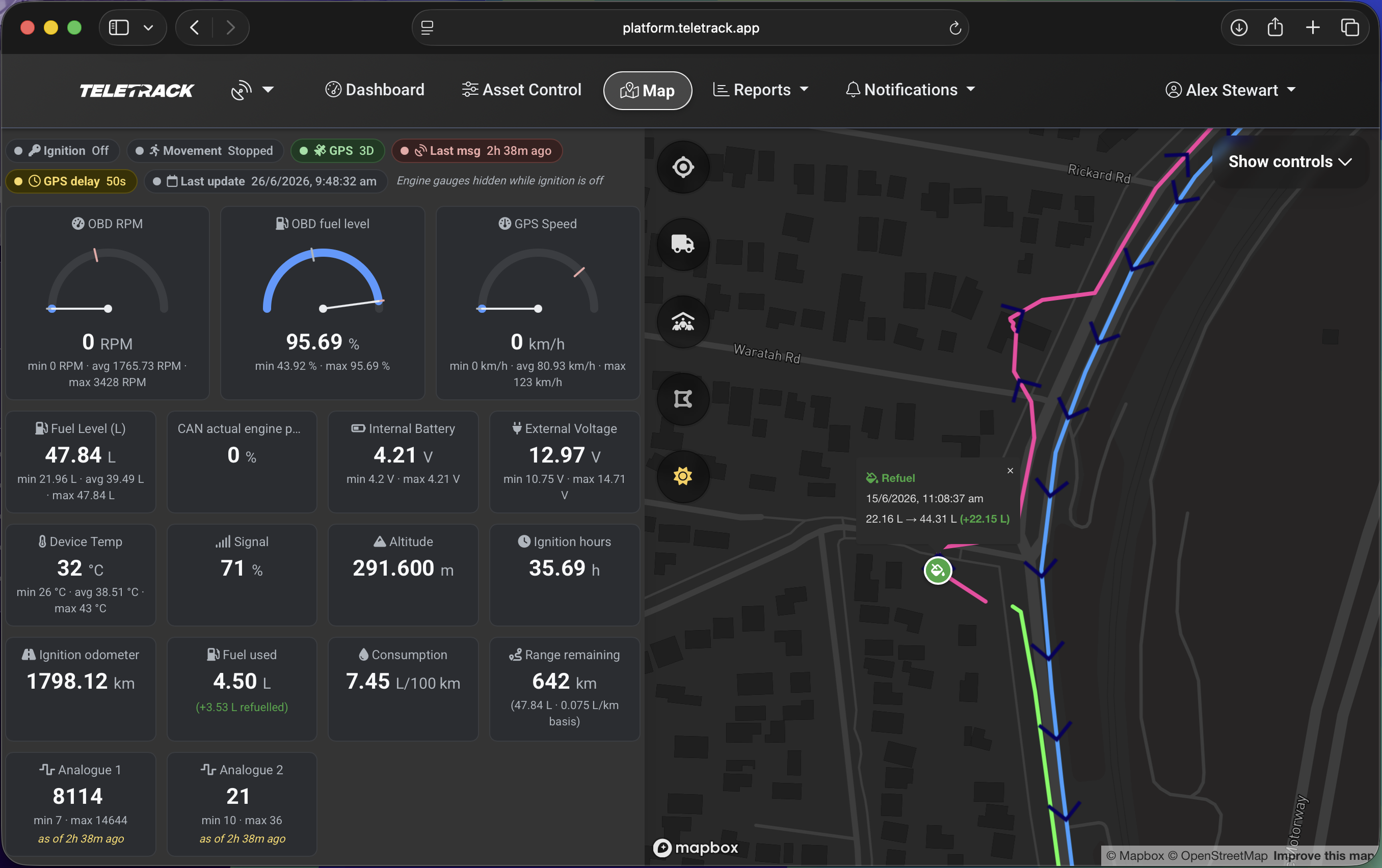
Task: Click the Safari sidebar toggle icon
Action: (x=119, y=28)
